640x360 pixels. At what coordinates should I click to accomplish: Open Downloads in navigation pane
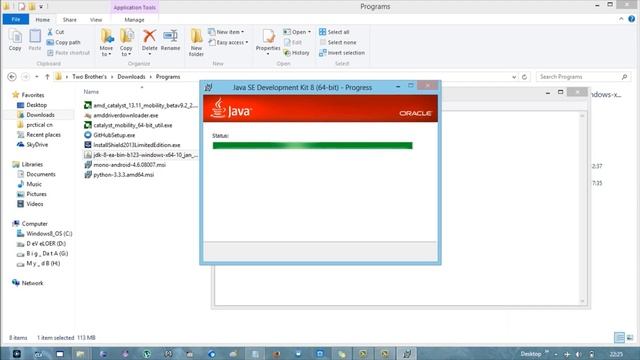[36, 115]
